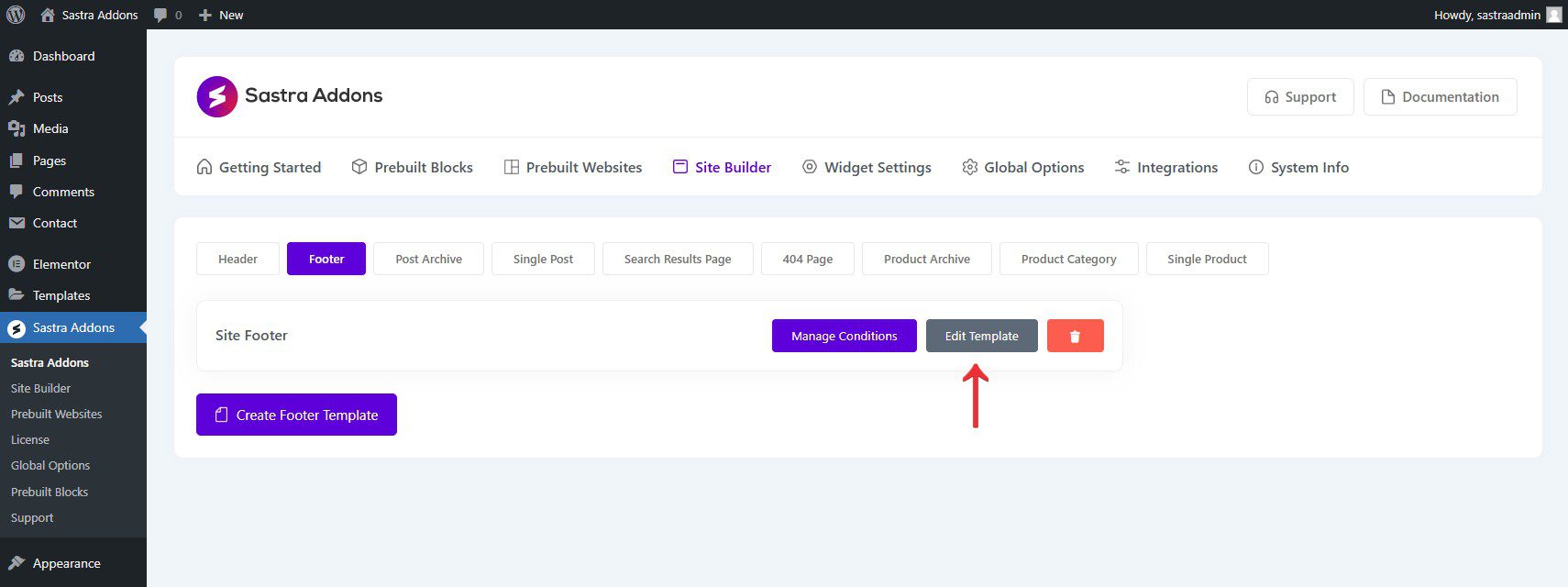1568x587 pixels.
Task: Click Getting Started tab label text
Action: click(271, 167)
